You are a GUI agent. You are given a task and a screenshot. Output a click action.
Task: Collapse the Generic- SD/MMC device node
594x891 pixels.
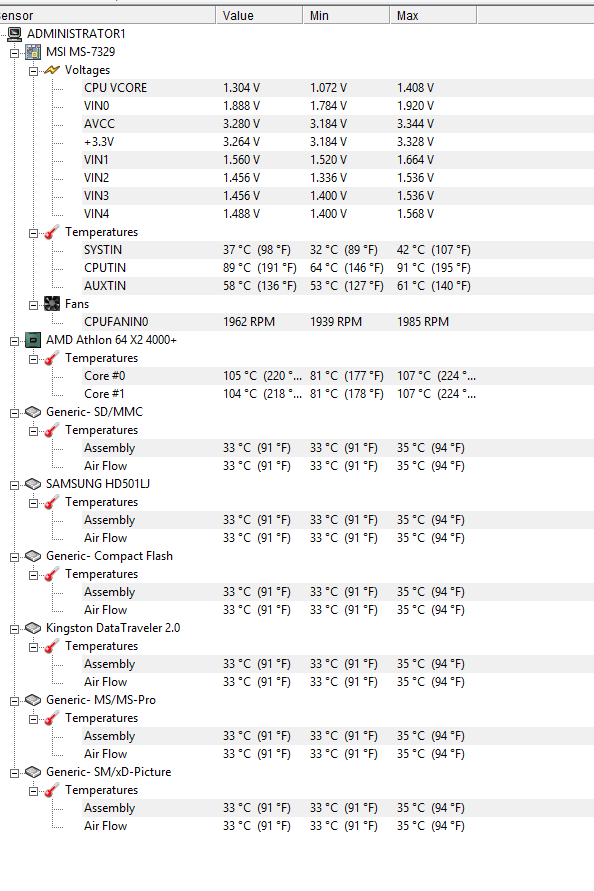point(14,413)
